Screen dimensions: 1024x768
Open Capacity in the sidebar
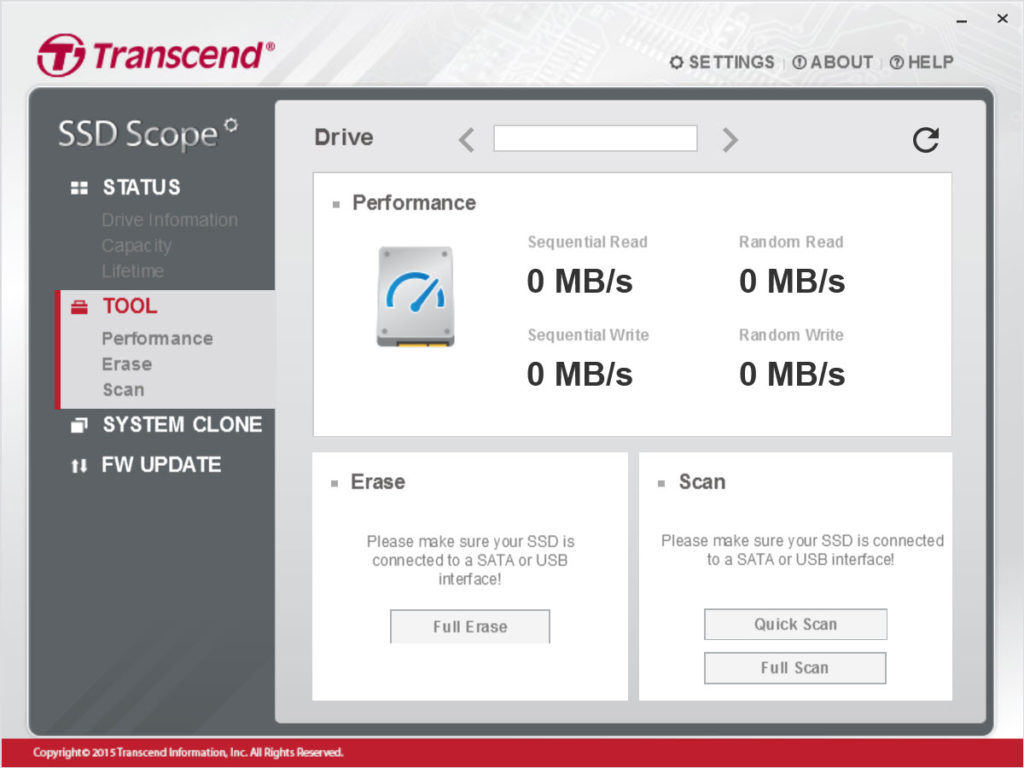click(x=136, y=246)
